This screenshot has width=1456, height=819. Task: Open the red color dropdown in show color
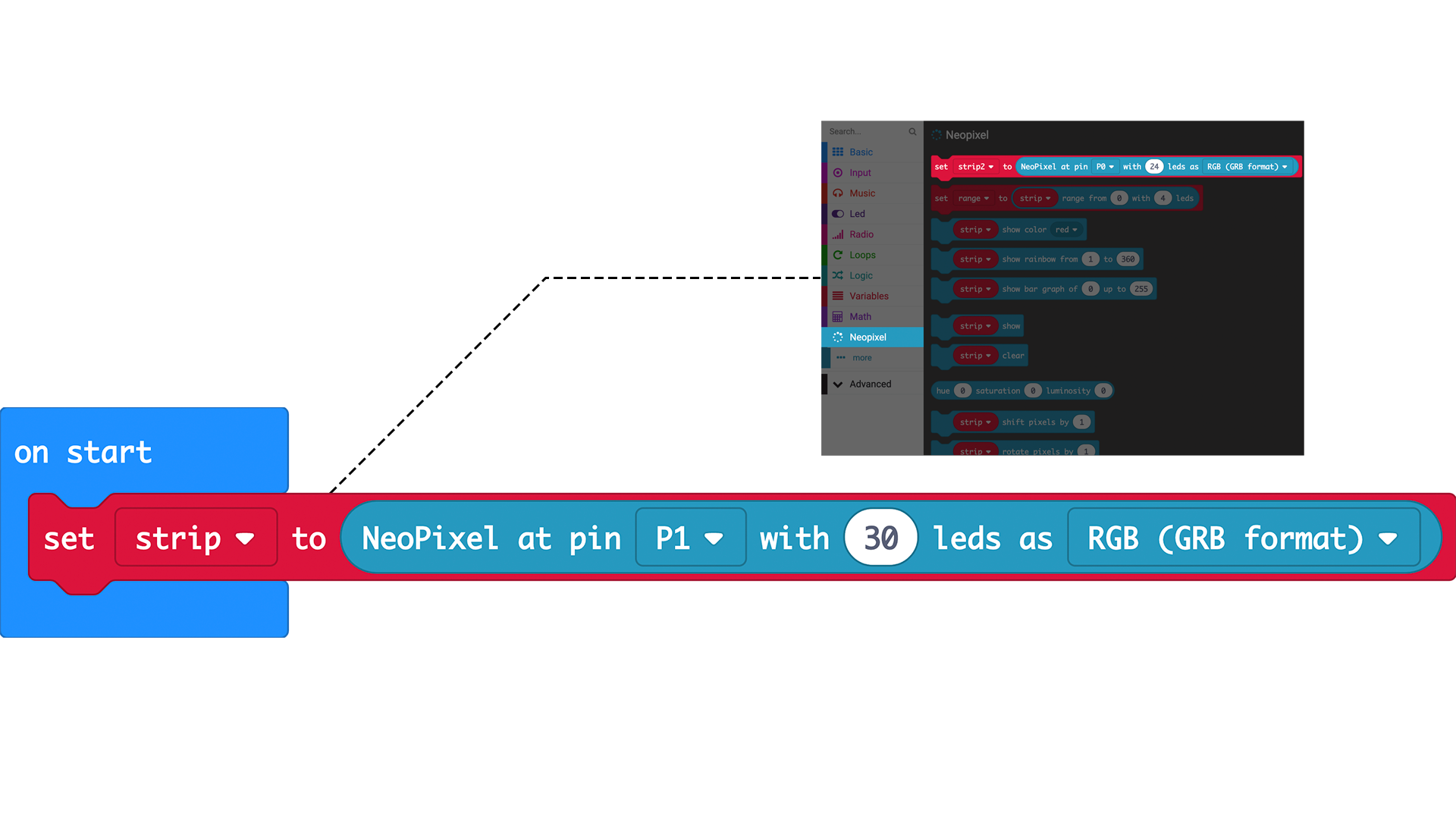(x=1066, y=230)
